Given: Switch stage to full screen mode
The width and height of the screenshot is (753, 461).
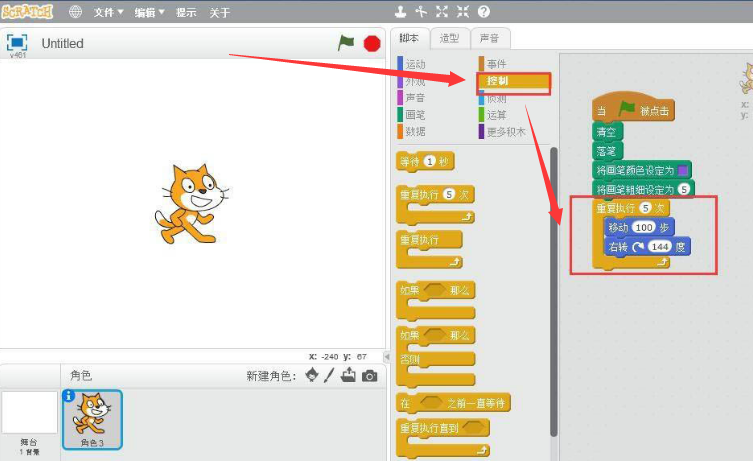Looking at the screenshot, I should [17, 42].
